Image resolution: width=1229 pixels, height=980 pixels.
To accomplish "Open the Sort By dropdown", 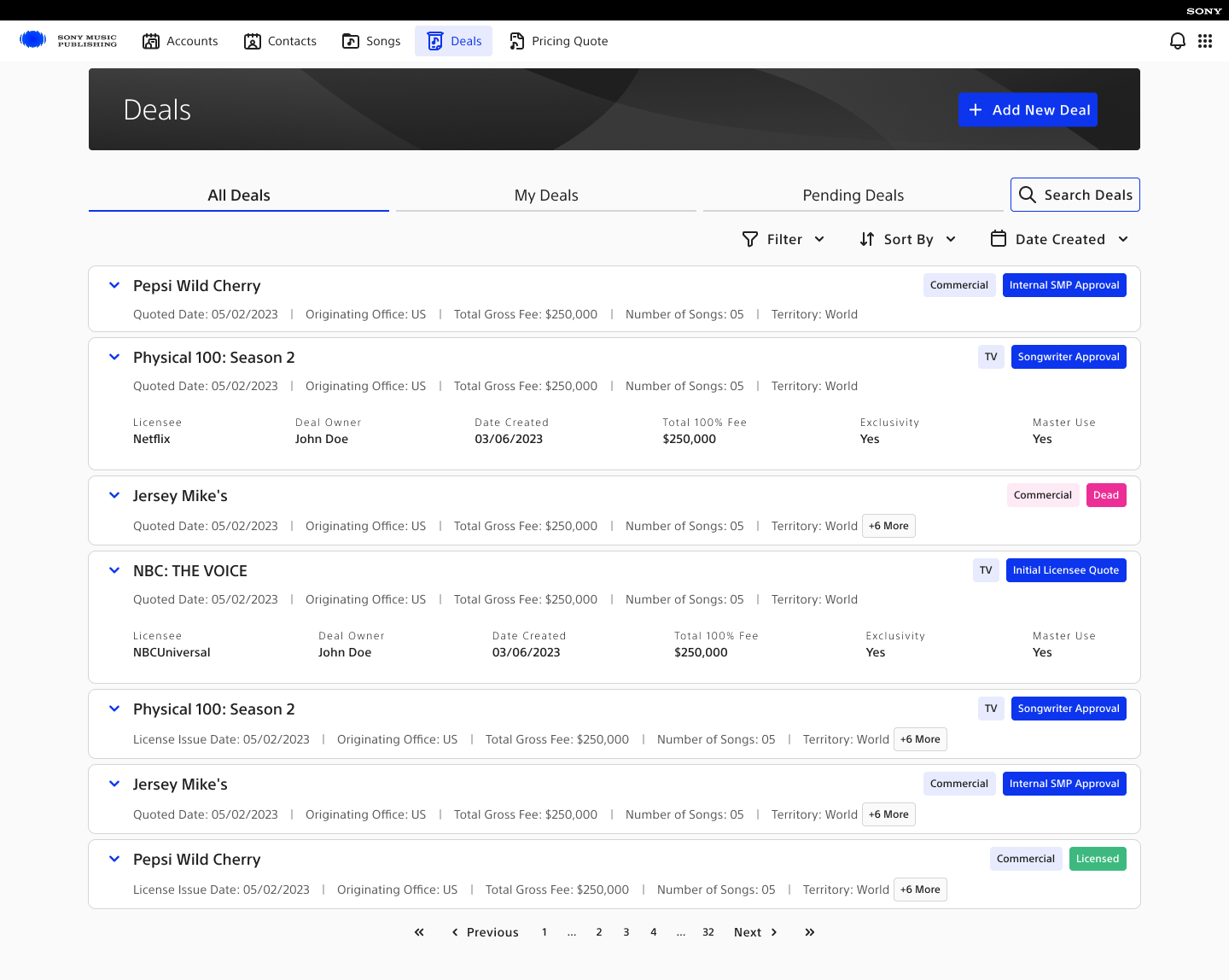I will pos(907,239).
